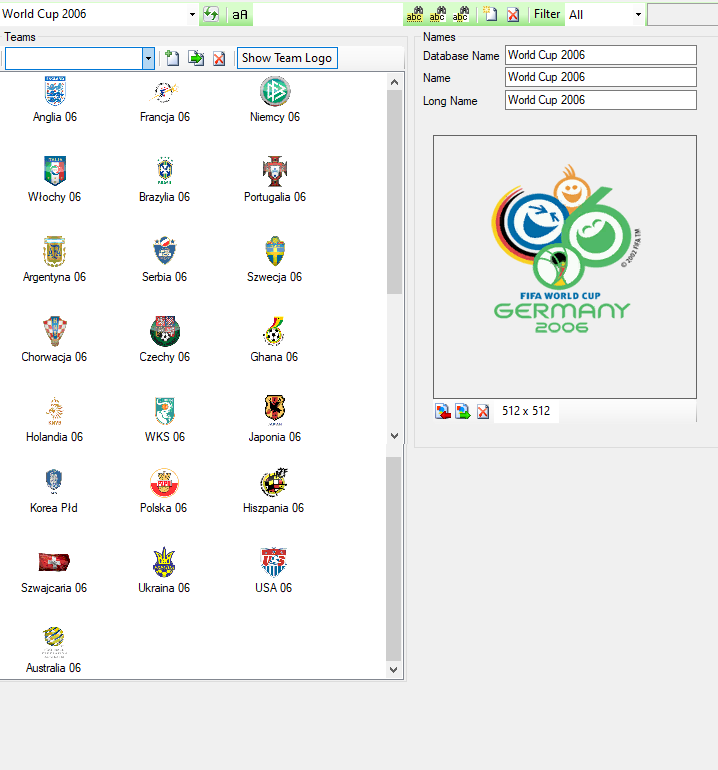This screenshot has height=770, width=718.
Task: Select the Szwecja 06 team logo
Action: (x=275, y=251)
